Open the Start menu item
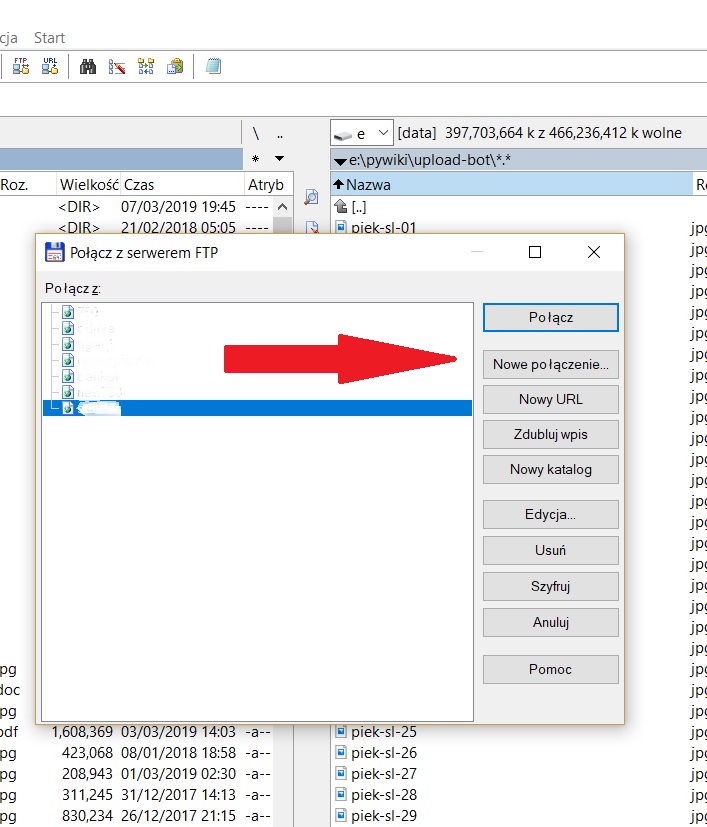 click(x=49, y=38)
